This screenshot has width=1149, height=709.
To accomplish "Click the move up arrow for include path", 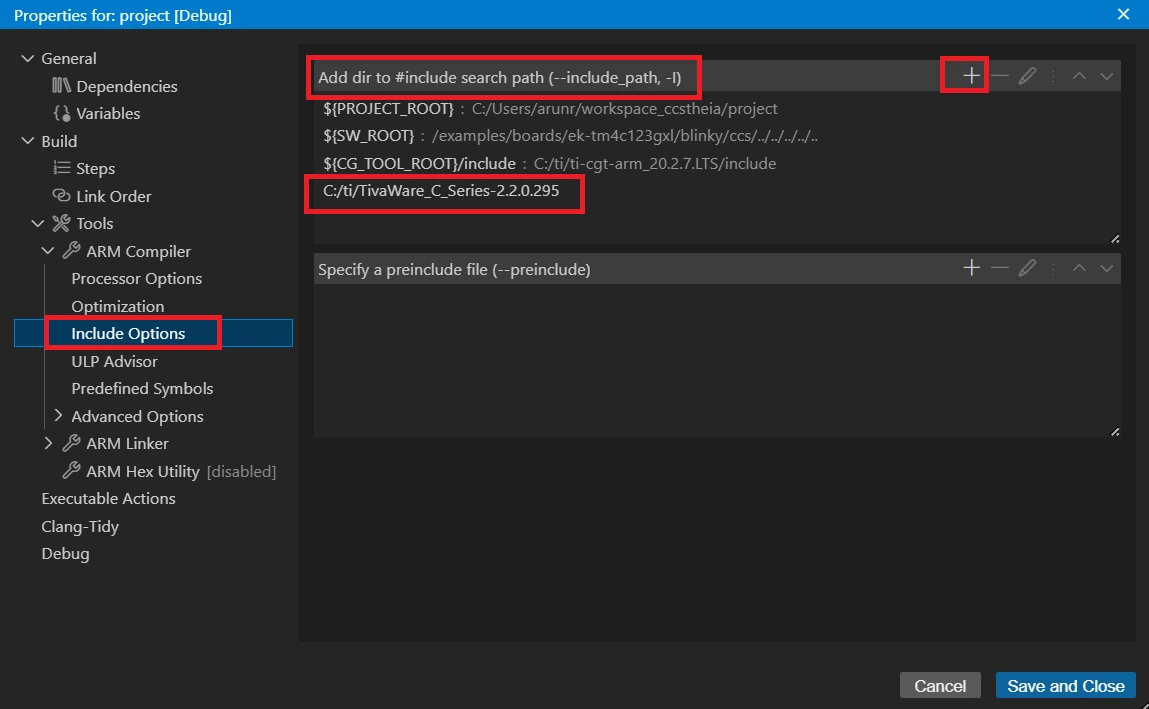I will pos(1079,76).
